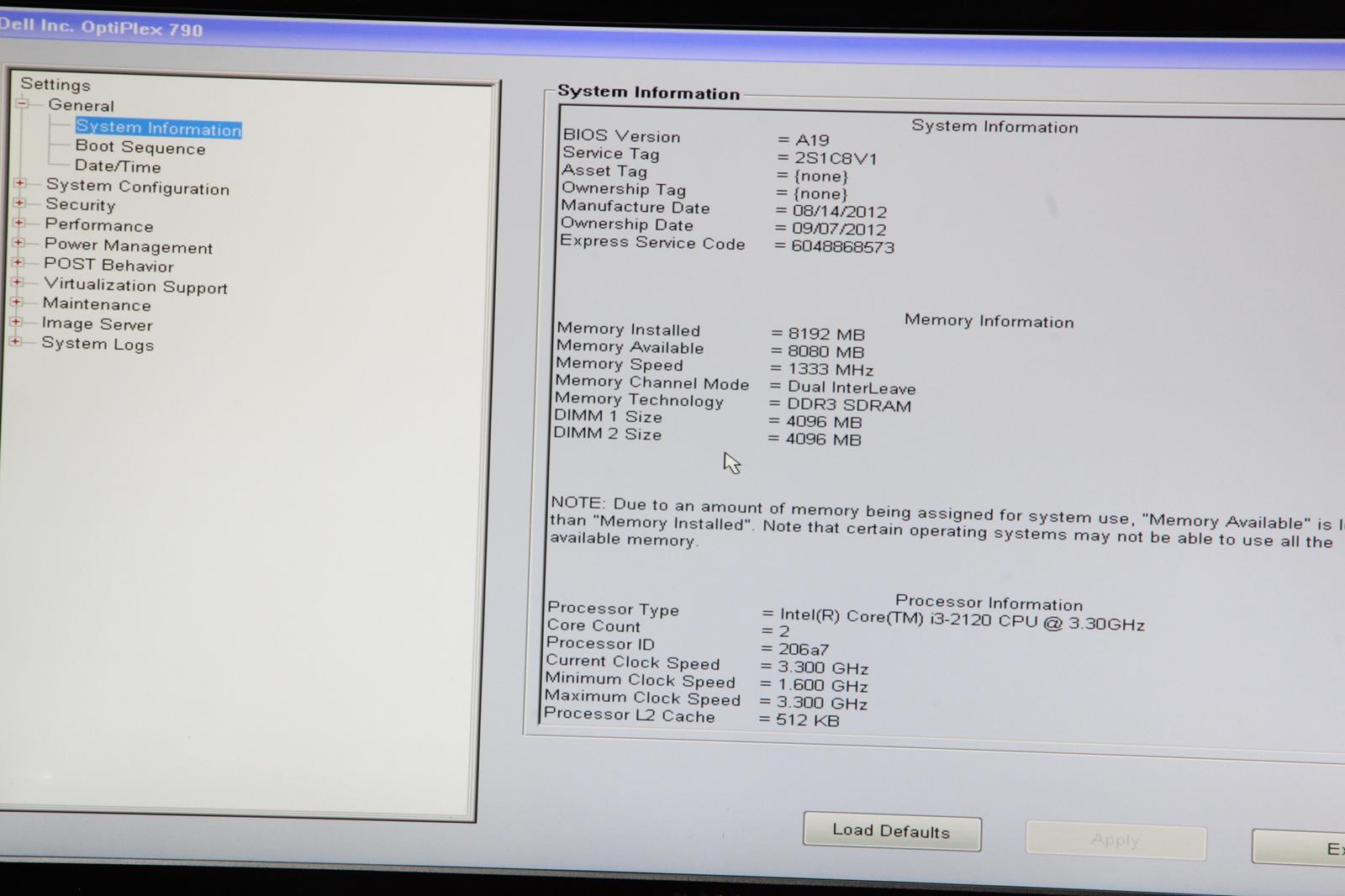
Task: Select the Image Server label
Action: [98, 324]
